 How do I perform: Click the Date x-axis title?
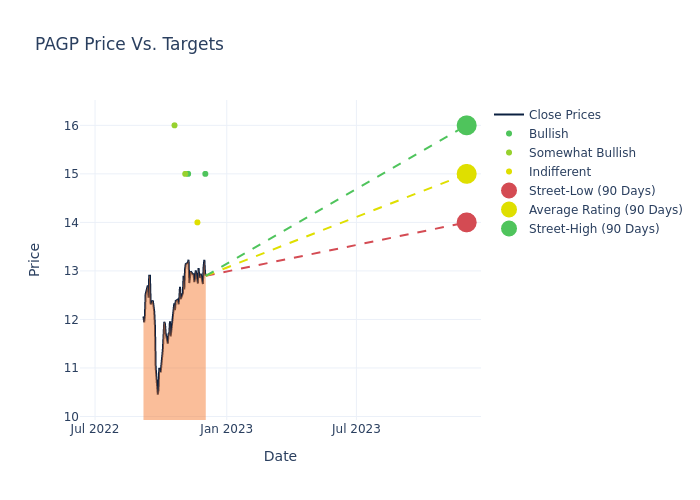pyautogui.click(x=280, y=457)
